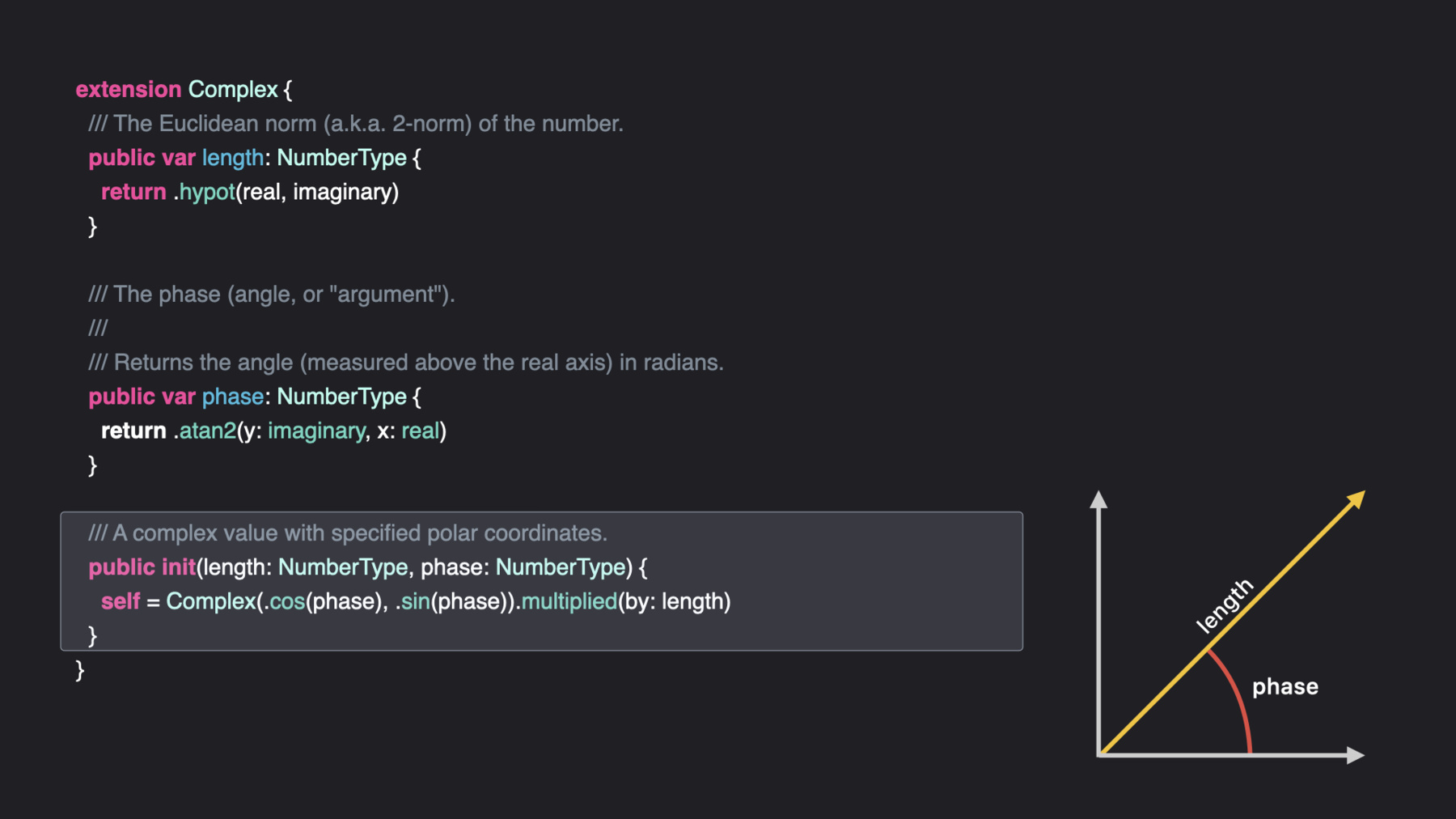
Task: Click the 'return' keyword in the length getter
Action: [x=133, y=192]
